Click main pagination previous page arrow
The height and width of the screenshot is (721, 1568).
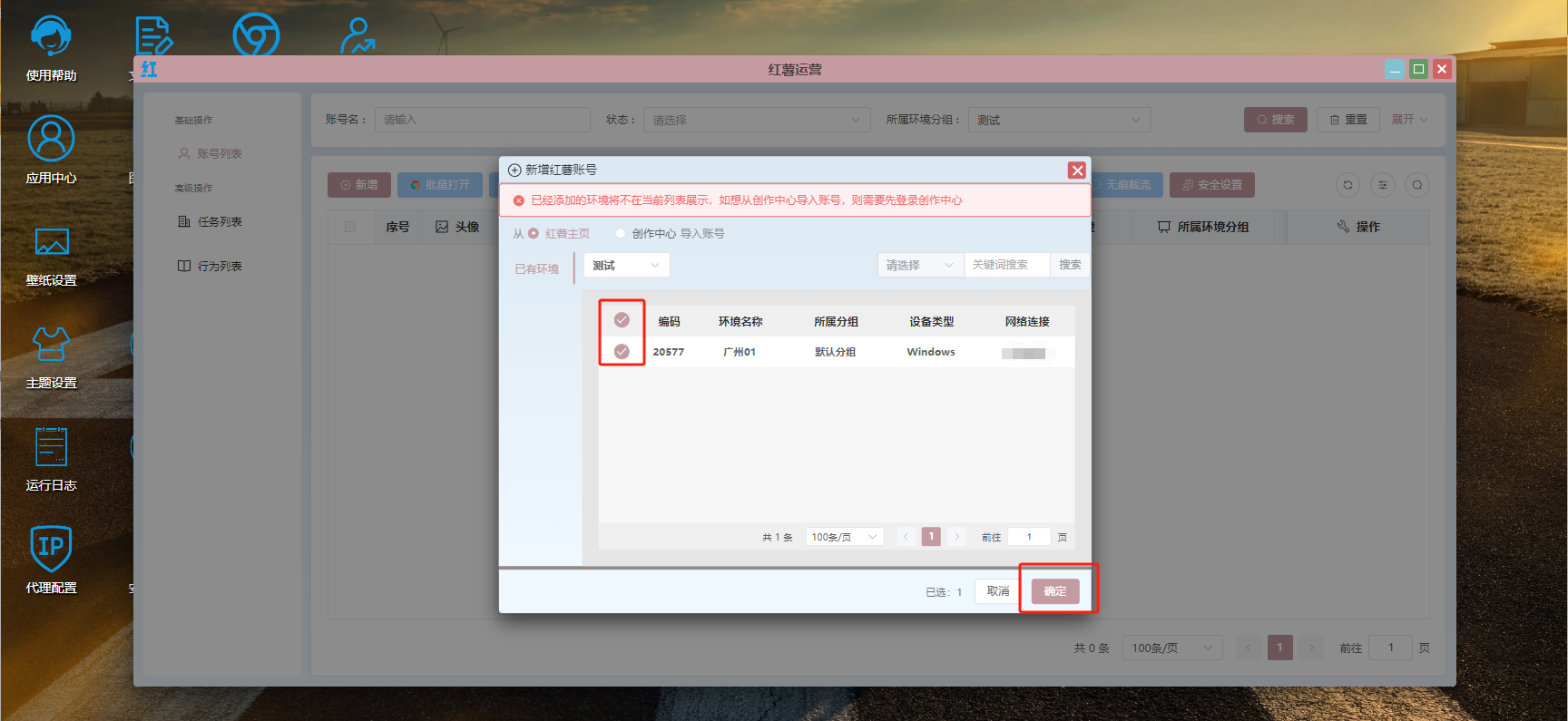1249,648
